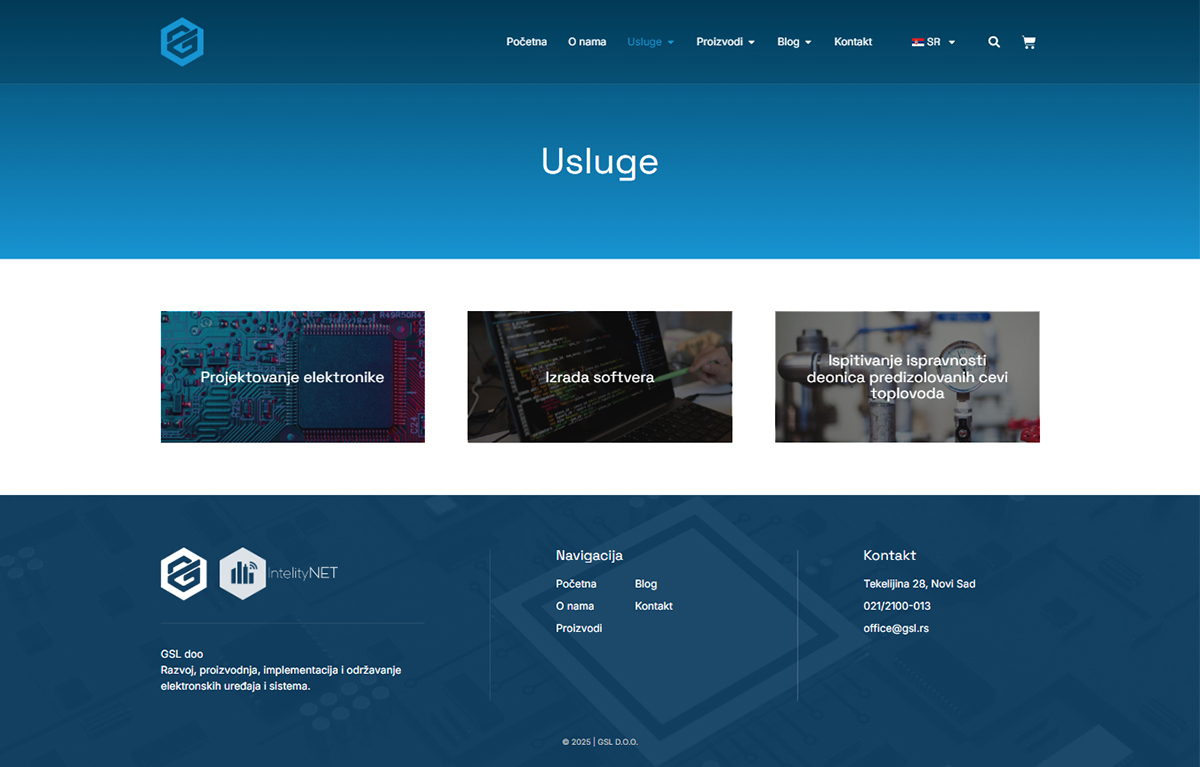Viewport: 1200px width, 767px height.
Task: Click the phone number 021/2100-013
Action: click(897, 606)
